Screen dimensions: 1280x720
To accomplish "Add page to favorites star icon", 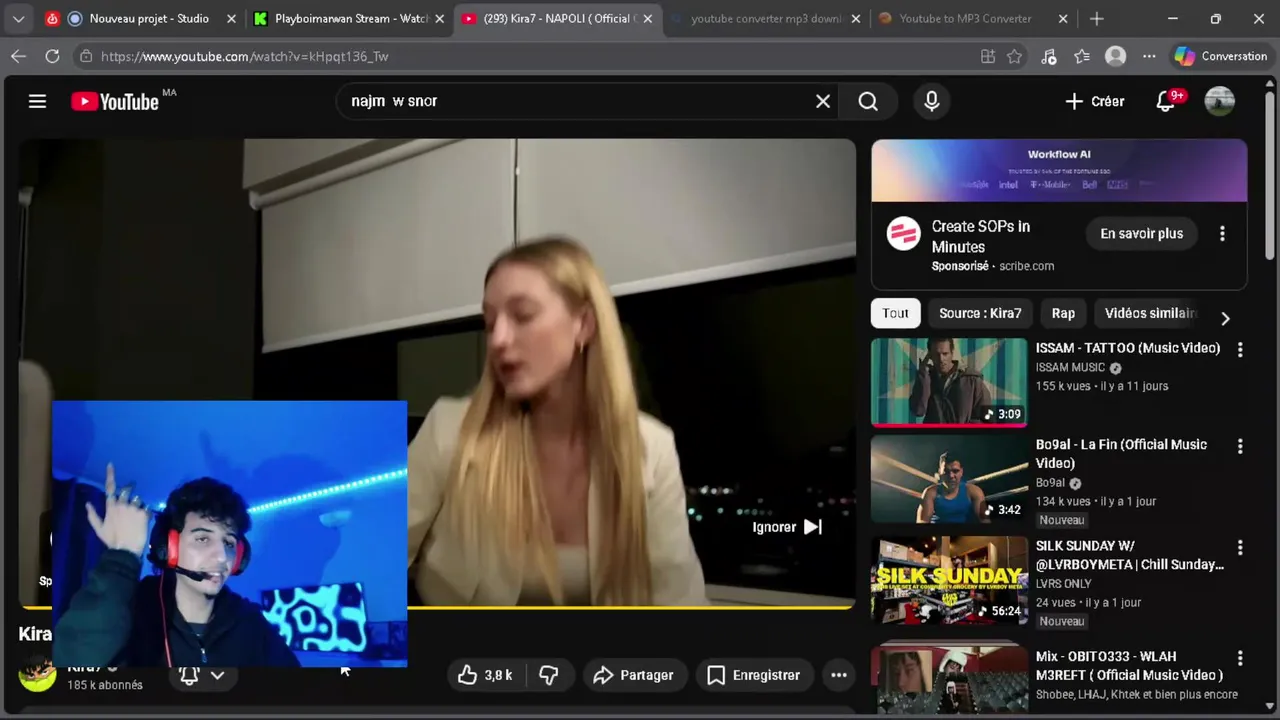I will point(1015,56).
